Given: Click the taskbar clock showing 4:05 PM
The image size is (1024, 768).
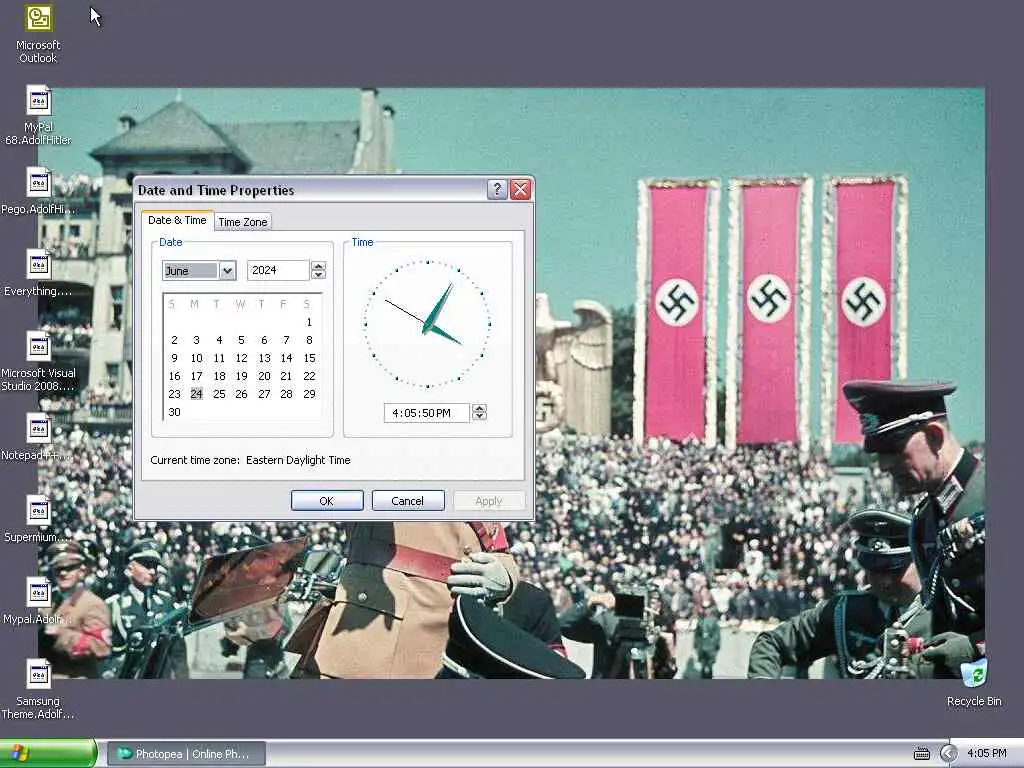Looking at the screenshot, I should (987, 754).
